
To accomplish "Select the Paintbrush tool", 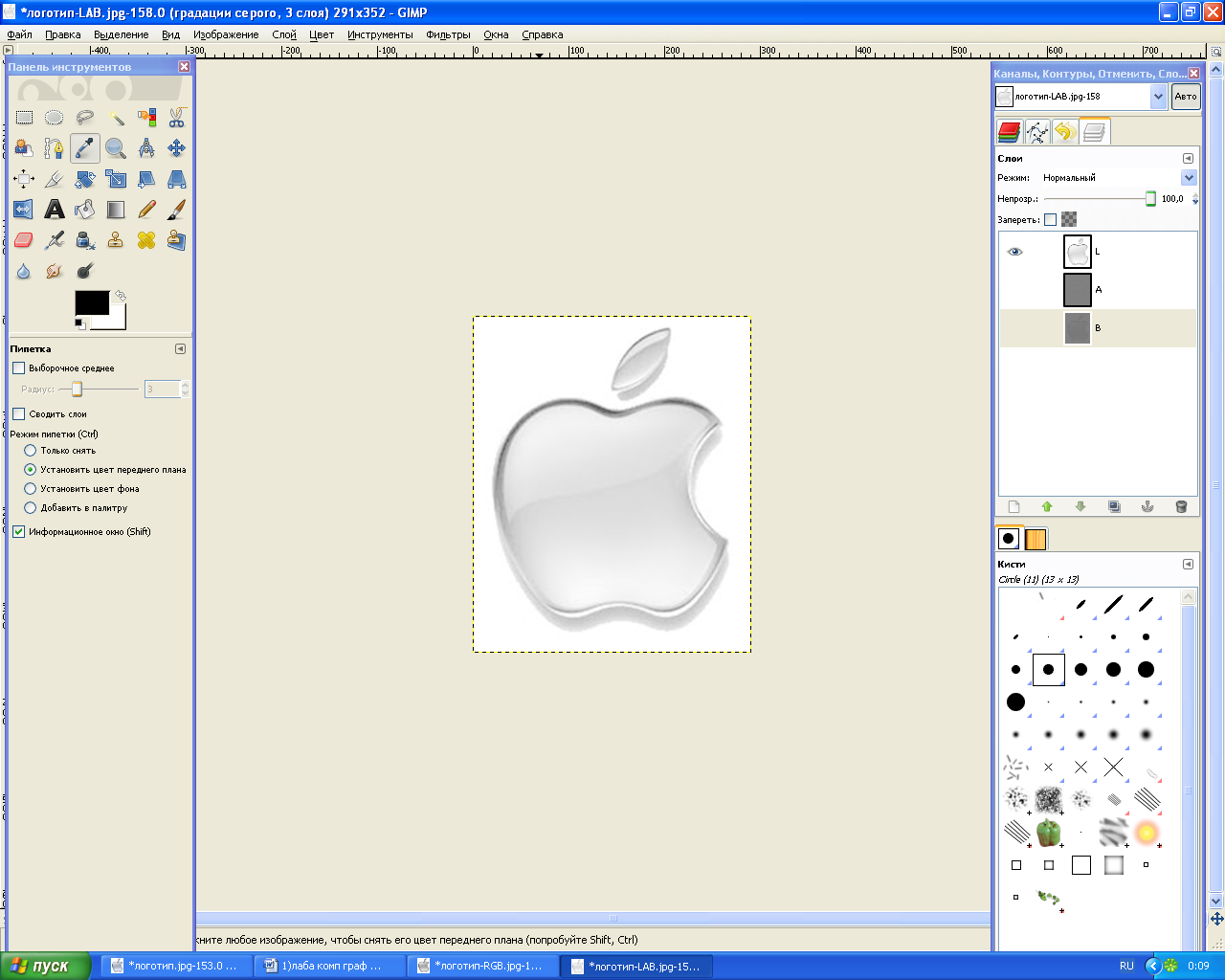I will (x=177, y=210).
